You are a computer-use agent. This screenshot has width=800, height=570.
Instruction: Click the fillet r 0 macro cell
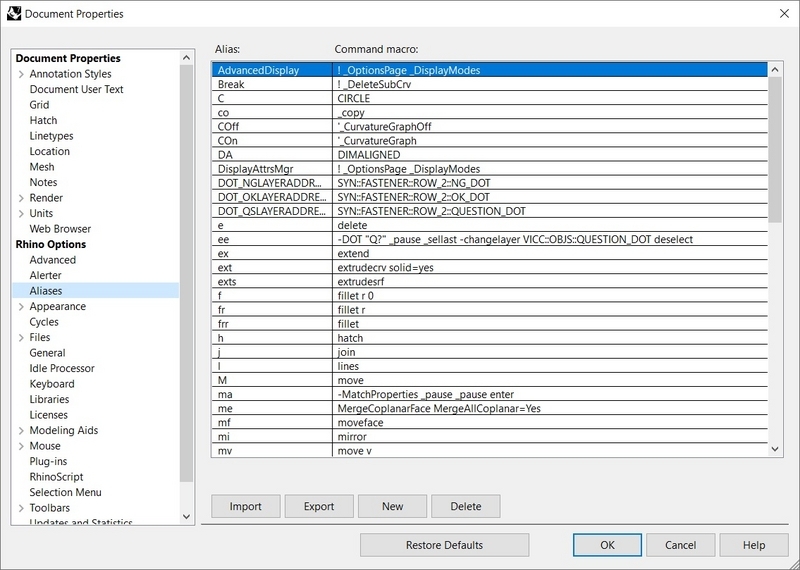(550, 296)
